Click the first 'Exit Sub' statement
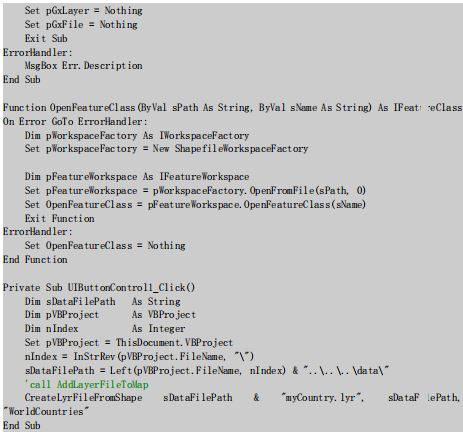Image resolution: width=463 pixels, height=432 pixels. pos(46,39)
